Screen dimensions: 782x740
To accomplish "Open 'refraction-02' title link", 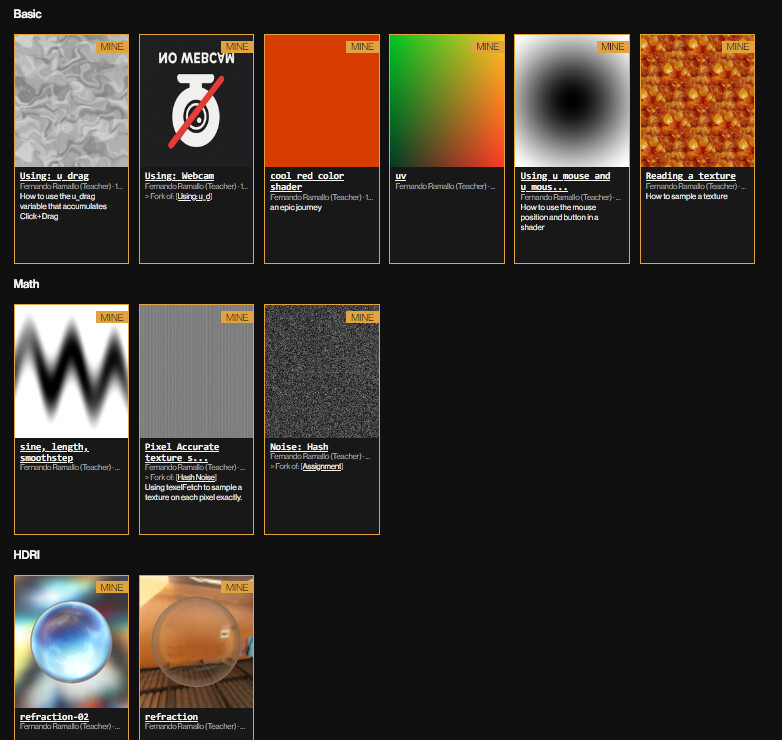I will (x=54, y=717).
